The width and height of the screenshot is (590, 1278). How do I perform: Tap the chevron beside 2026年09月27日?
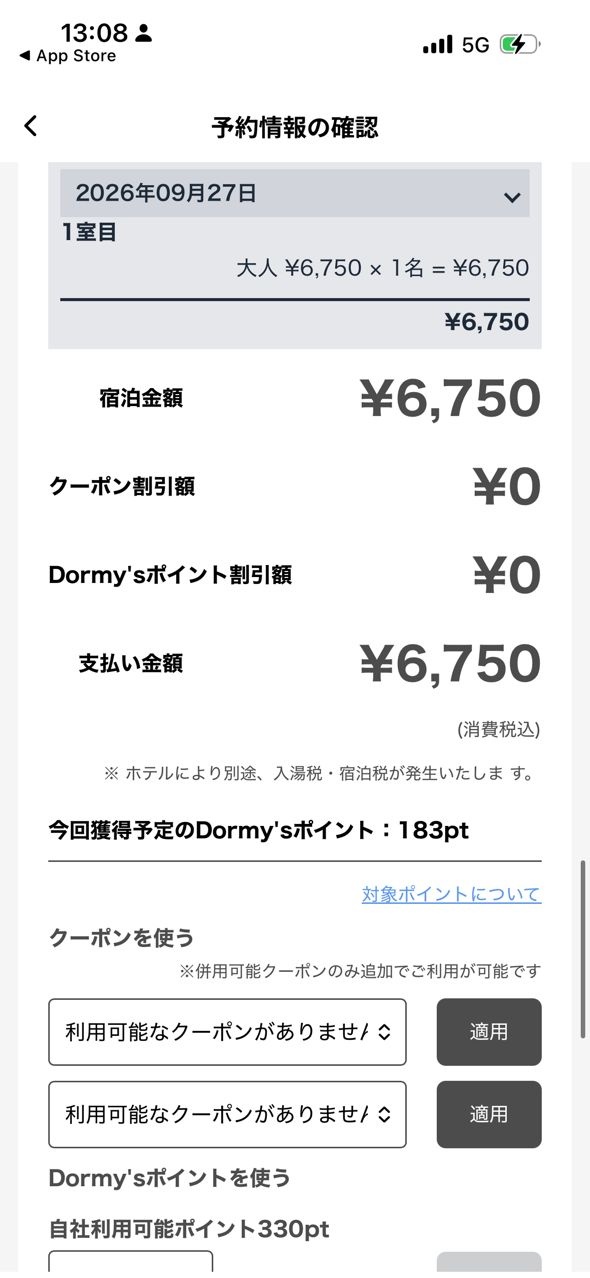(x=512, y=197)
